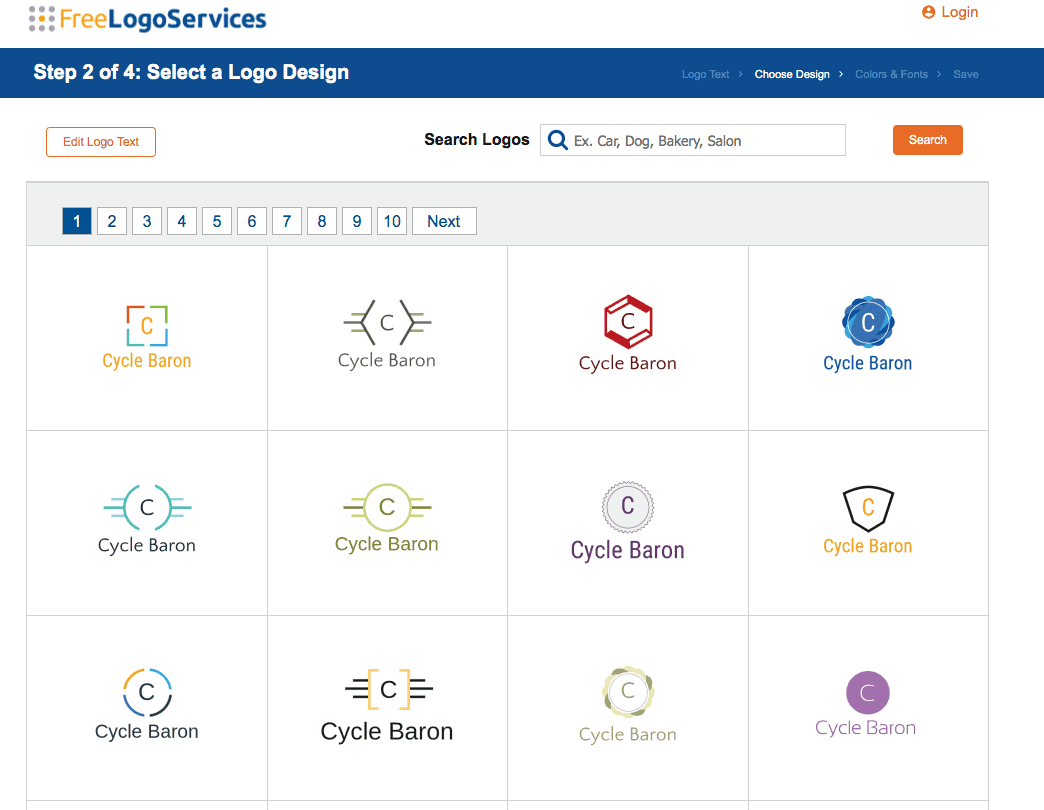Pick the purple solid circle logo
Image resolution: width=1044 pixels, height=810 pixels.
tap(867, 704)
